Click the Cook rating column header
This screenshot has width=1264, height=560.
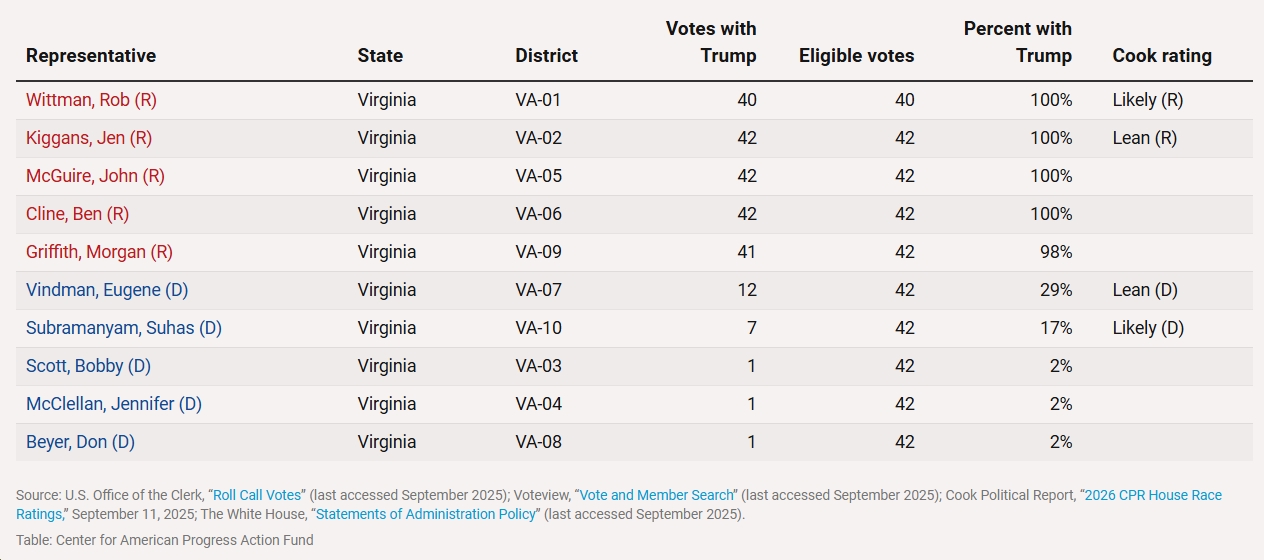1162,56
